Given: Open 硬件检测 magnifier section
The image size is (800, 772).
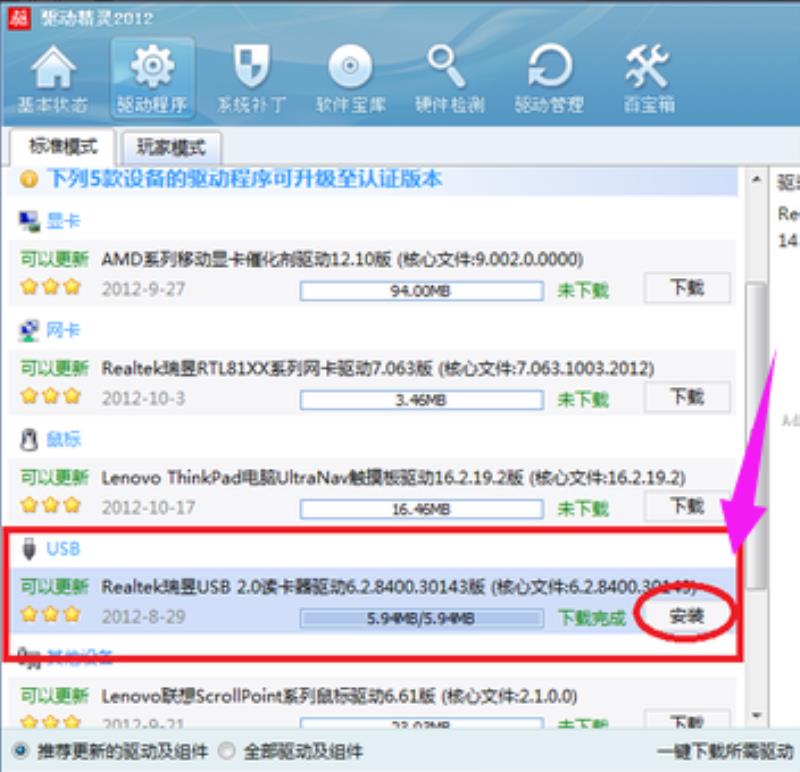Looking at the screenshot, I should pyautogui.click(x=449, y=79).
